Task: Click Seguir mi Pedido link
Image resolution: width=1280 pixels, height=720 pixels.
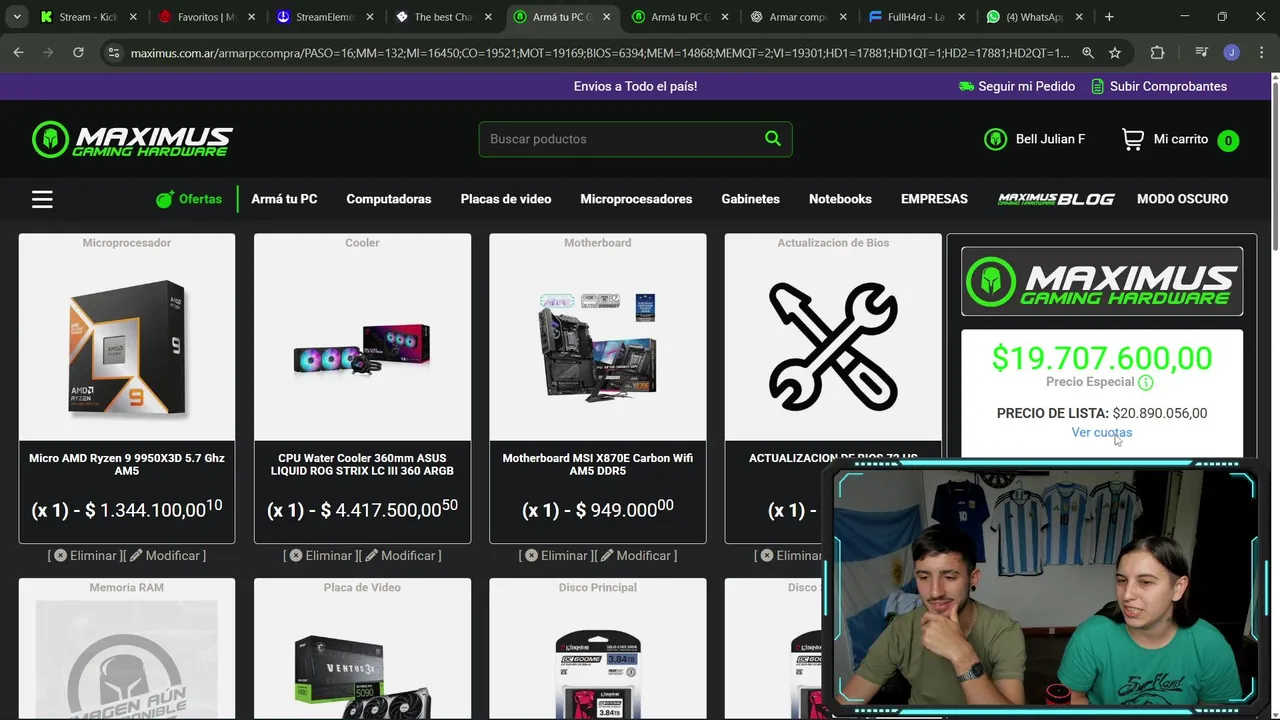Action: pyautogui.click(x=1026, y=86)
